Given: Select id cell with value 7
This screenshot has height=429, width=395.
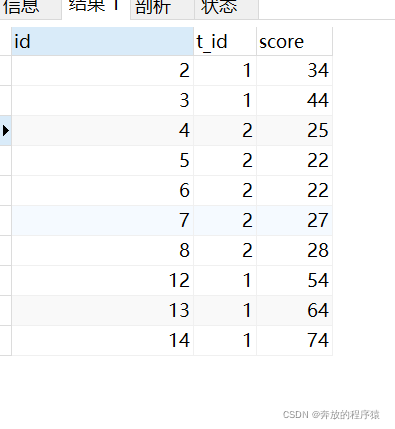Looking at the screenshot, I should coord(102,220).
